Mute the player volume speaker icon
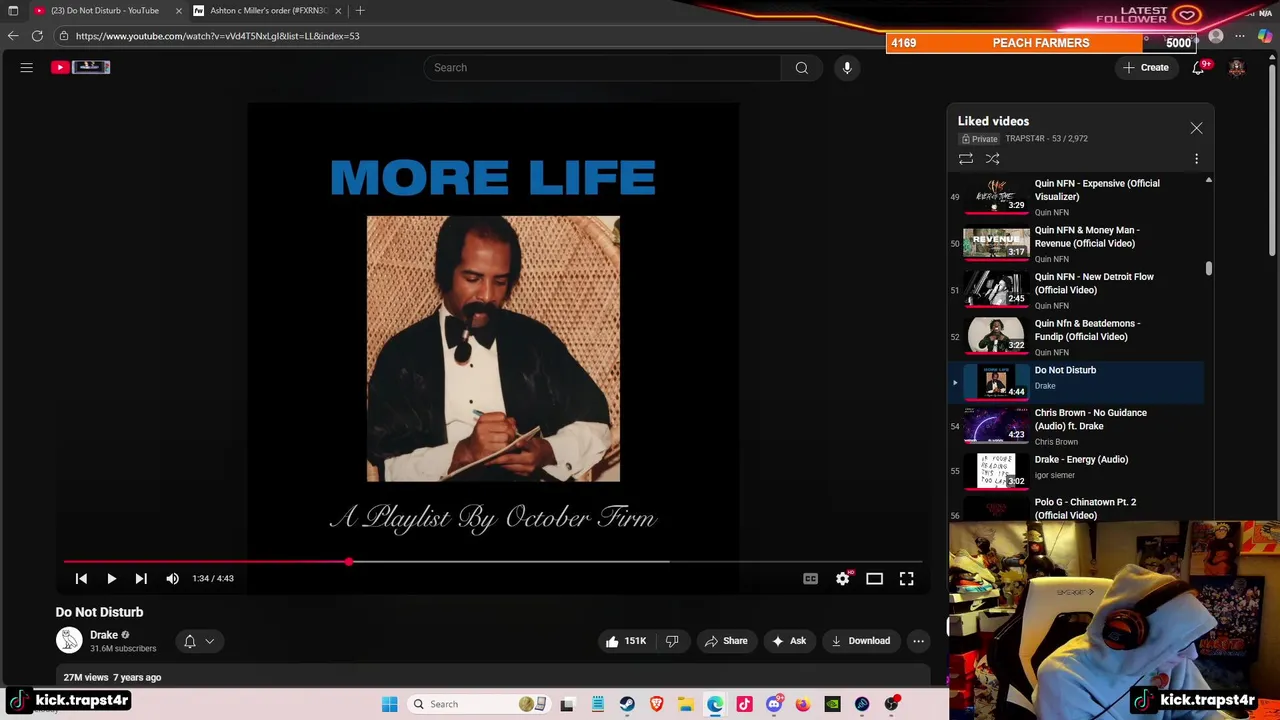1280x720 pixels. tap(172, 578)
